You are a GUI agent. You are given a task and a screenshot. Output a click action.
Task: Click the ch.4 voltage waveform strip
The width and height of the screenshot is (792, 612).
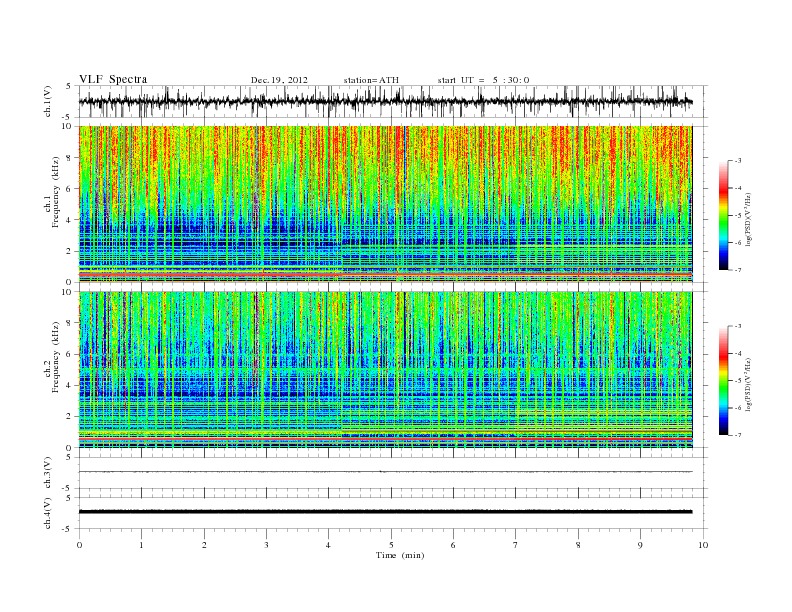pos(393,513)
